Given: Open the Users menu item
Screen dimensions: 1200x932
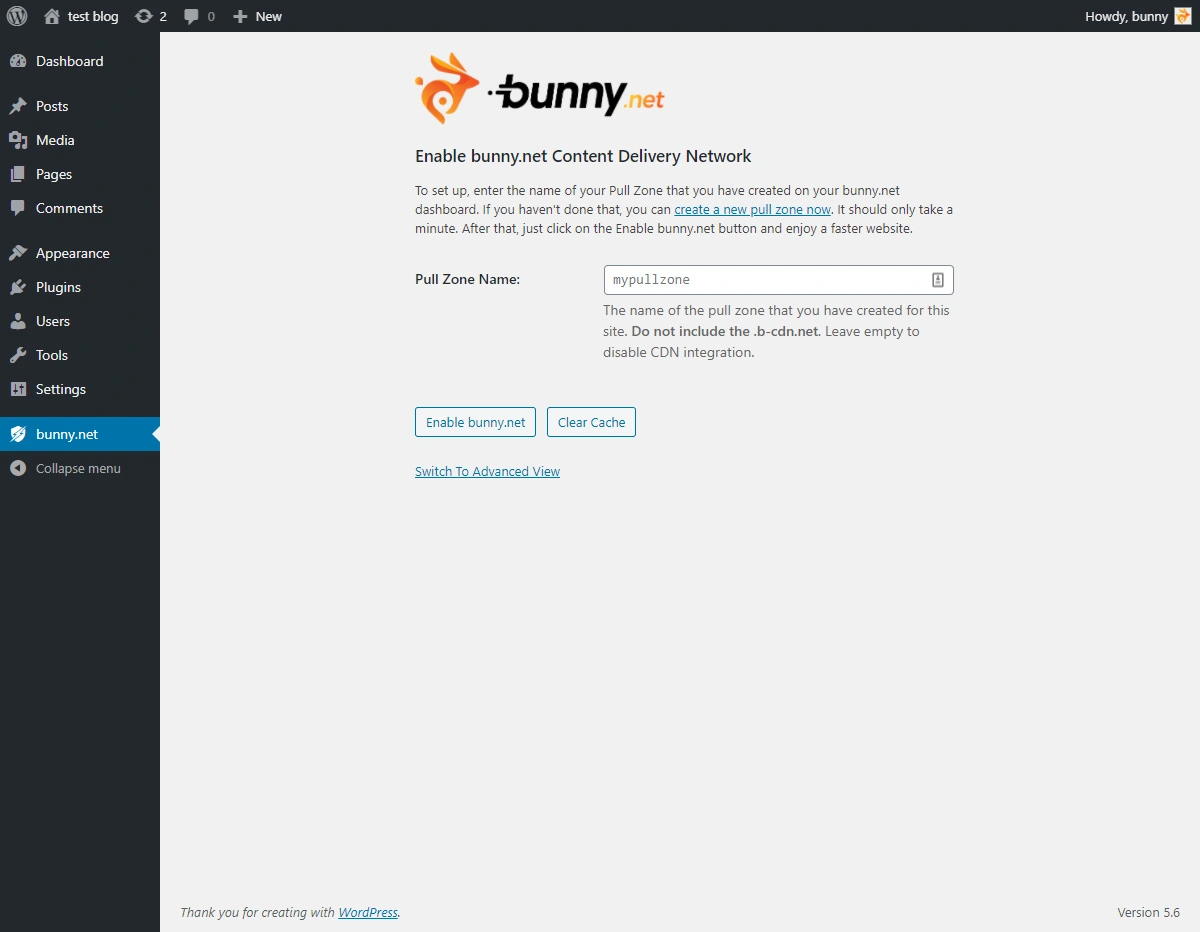Looking at the screenshot, I should tap(80, 321).
